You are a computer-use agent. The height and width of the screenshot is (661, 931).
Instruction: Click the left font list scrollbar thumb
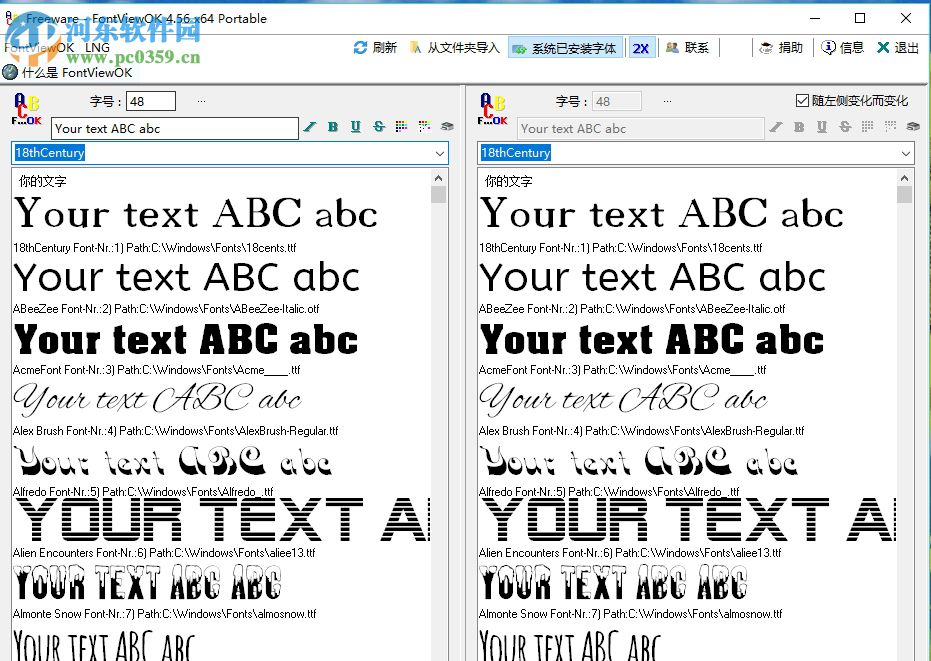tap(438, 194)
